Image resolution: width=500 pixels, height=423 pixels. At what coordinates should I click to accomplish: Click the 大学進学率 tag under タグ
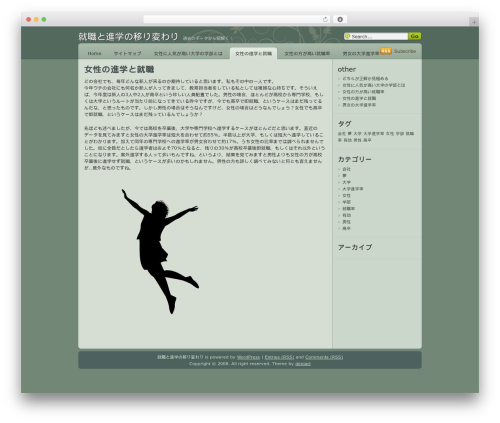click(374, 134)
